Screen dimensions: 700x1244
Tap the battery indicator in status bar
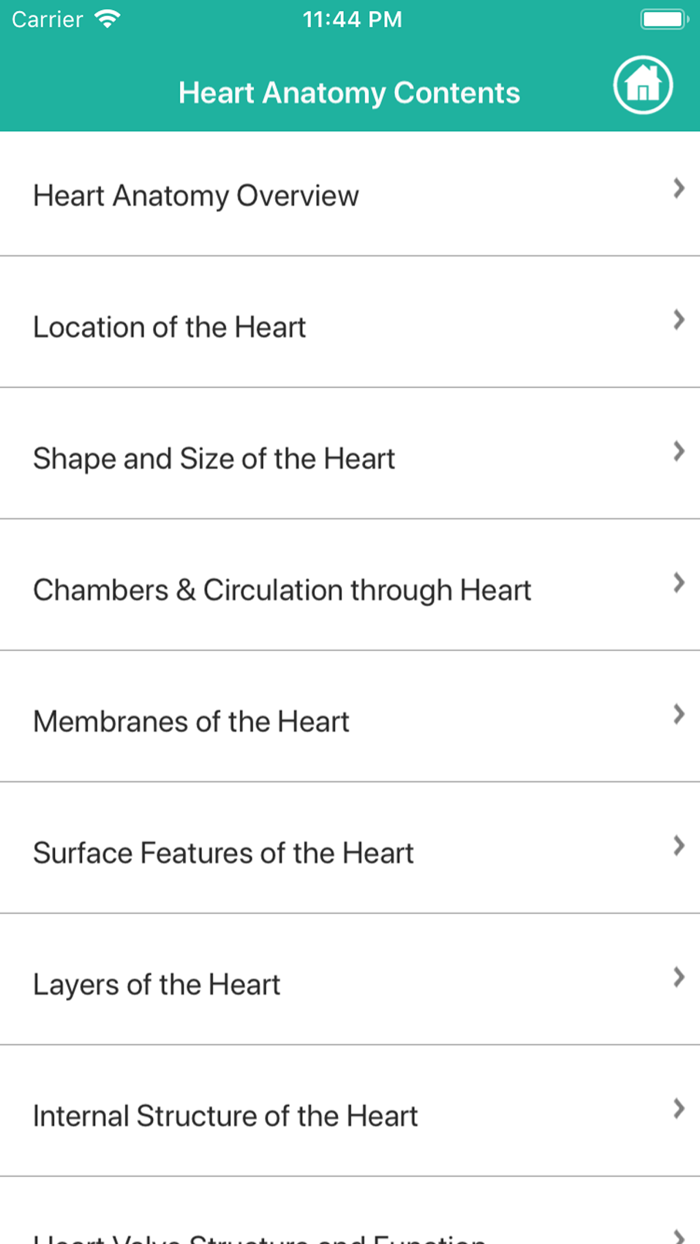[x=660, y=17]
